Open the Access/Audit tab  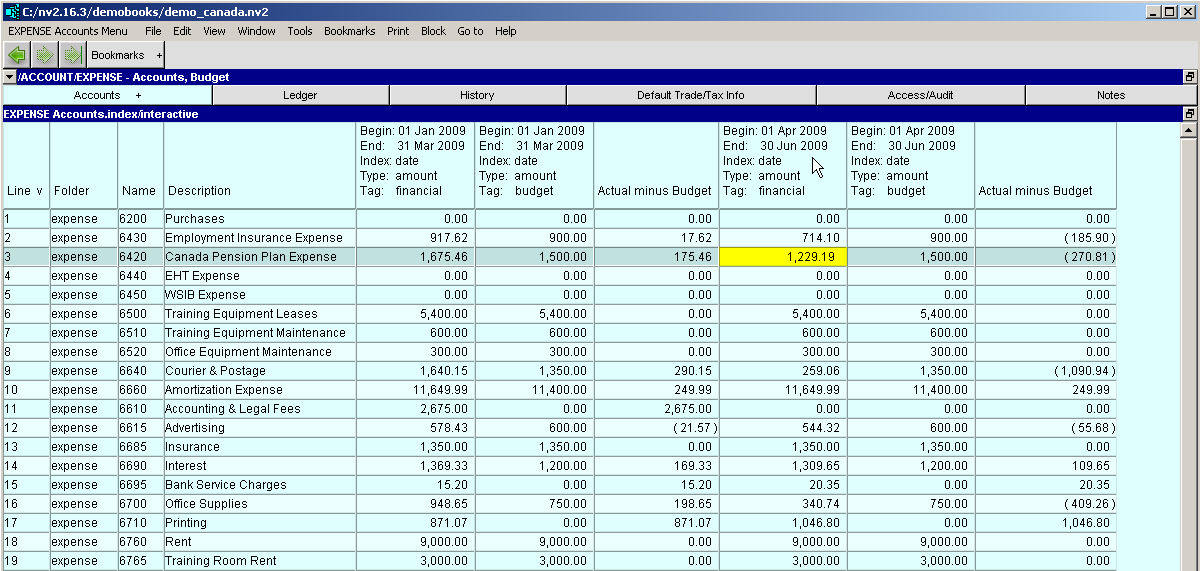pos(920,95)
